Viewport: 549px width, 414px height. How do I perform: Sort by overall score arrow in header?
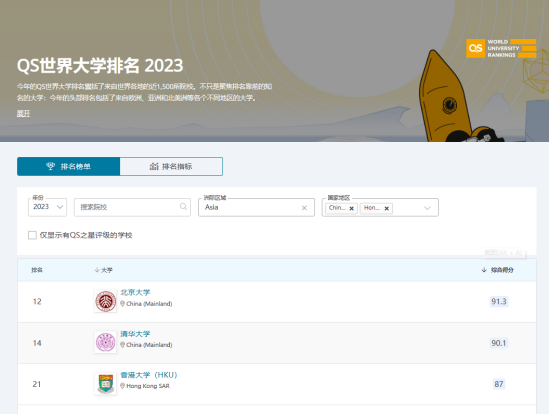point(484,270)
